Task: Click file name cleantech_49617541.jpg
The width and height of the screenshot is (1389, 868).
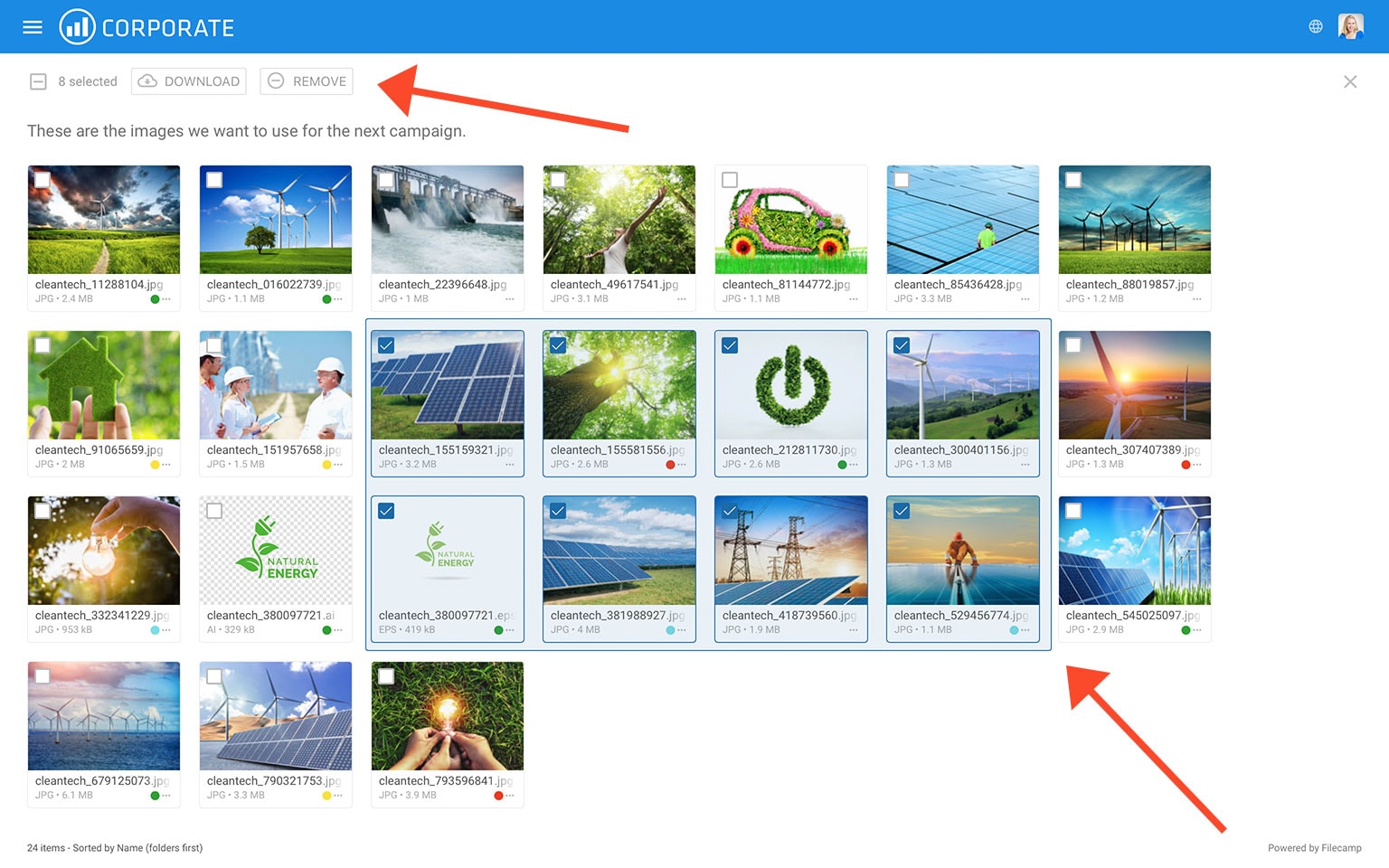Action: [x=614, y=284]
